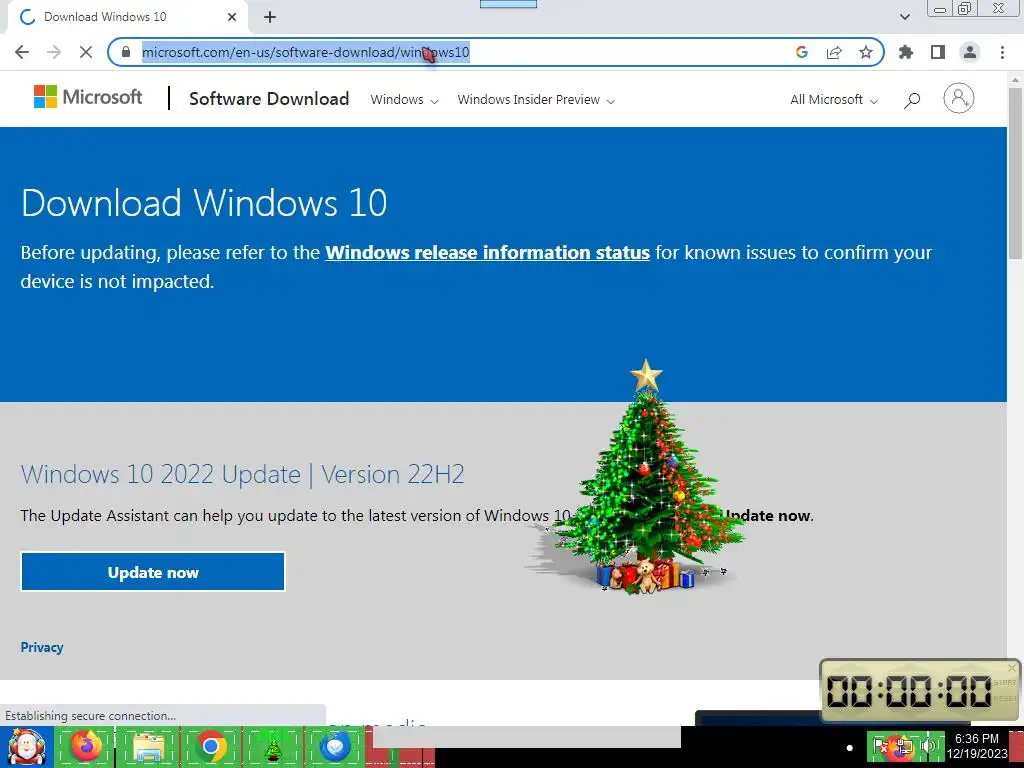The width and height of the screenshot is (1024, 768).
Task: Open Thunderbird from the taskbar
Action: coord(335,746)
